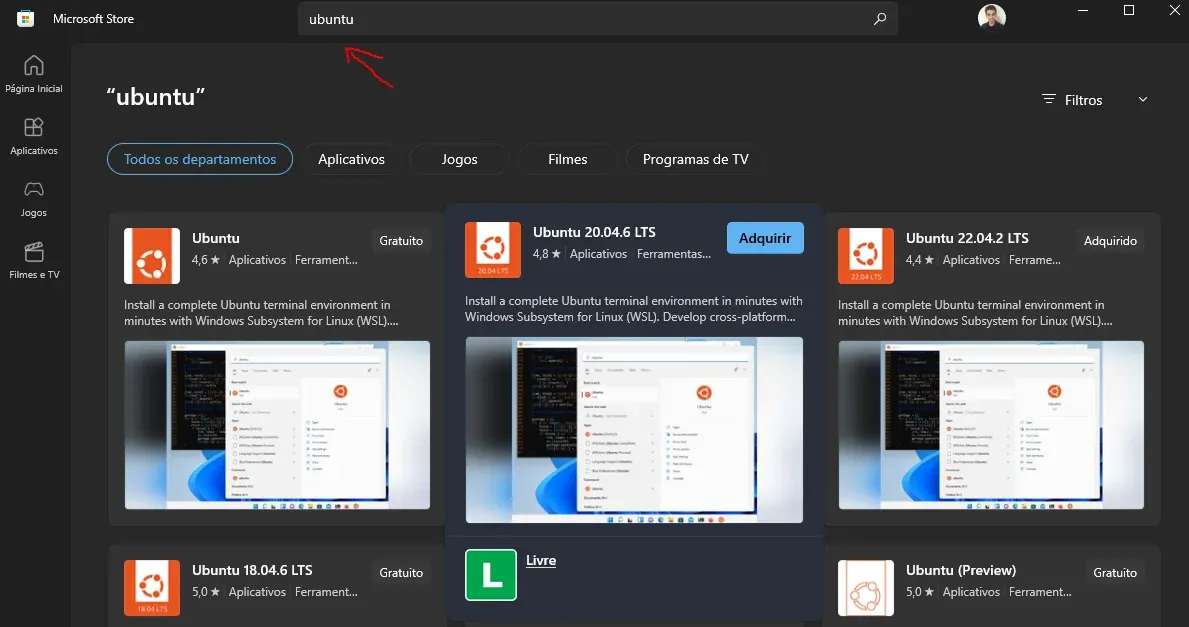Click the Microsoft Store logo icon
The width and height of the screenshot is (1189, 627).
tap(26, 19)
